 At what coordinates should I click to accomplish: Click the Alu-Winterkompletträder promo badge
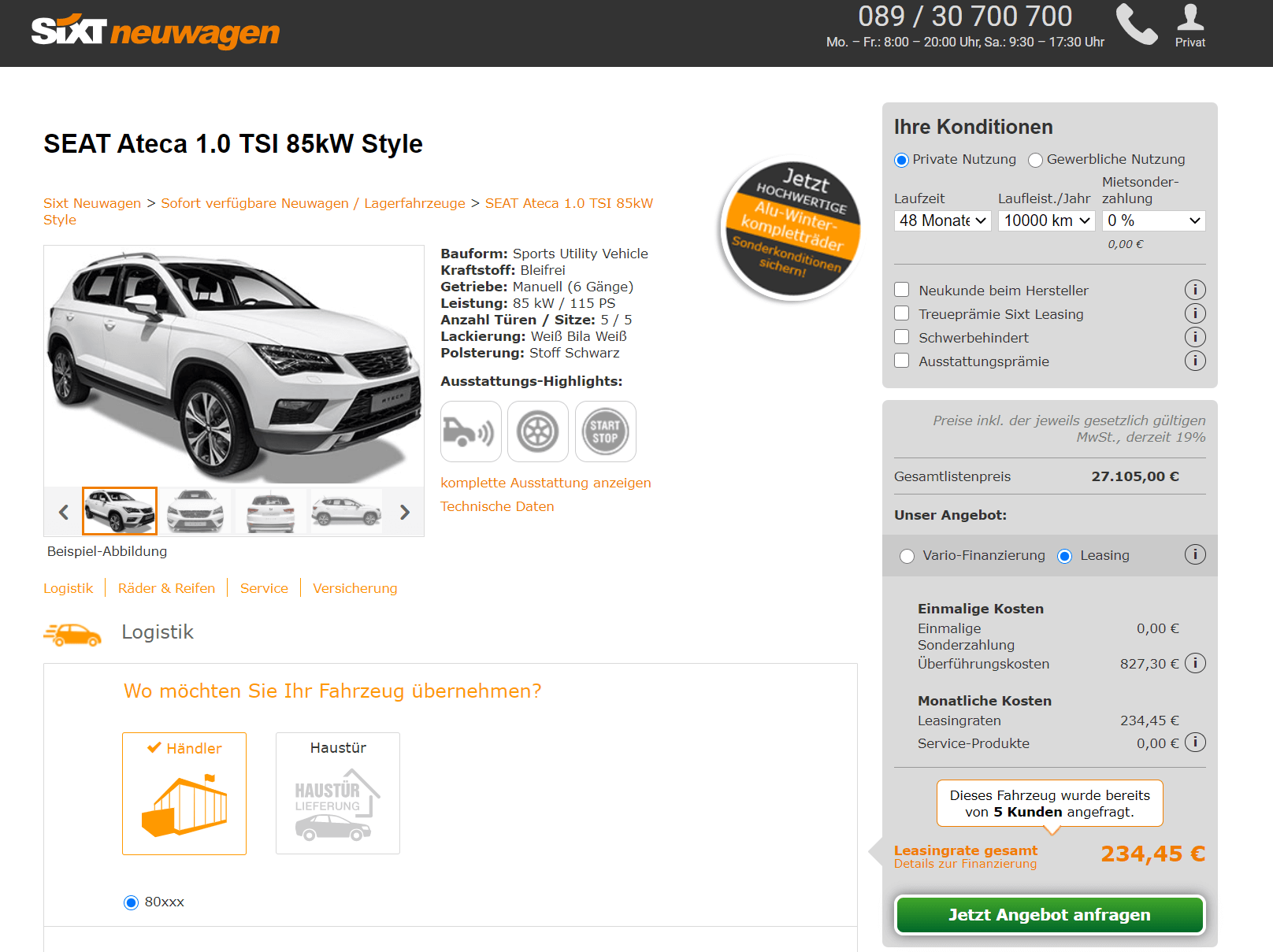pyautogui.click(x=792, y=229)
